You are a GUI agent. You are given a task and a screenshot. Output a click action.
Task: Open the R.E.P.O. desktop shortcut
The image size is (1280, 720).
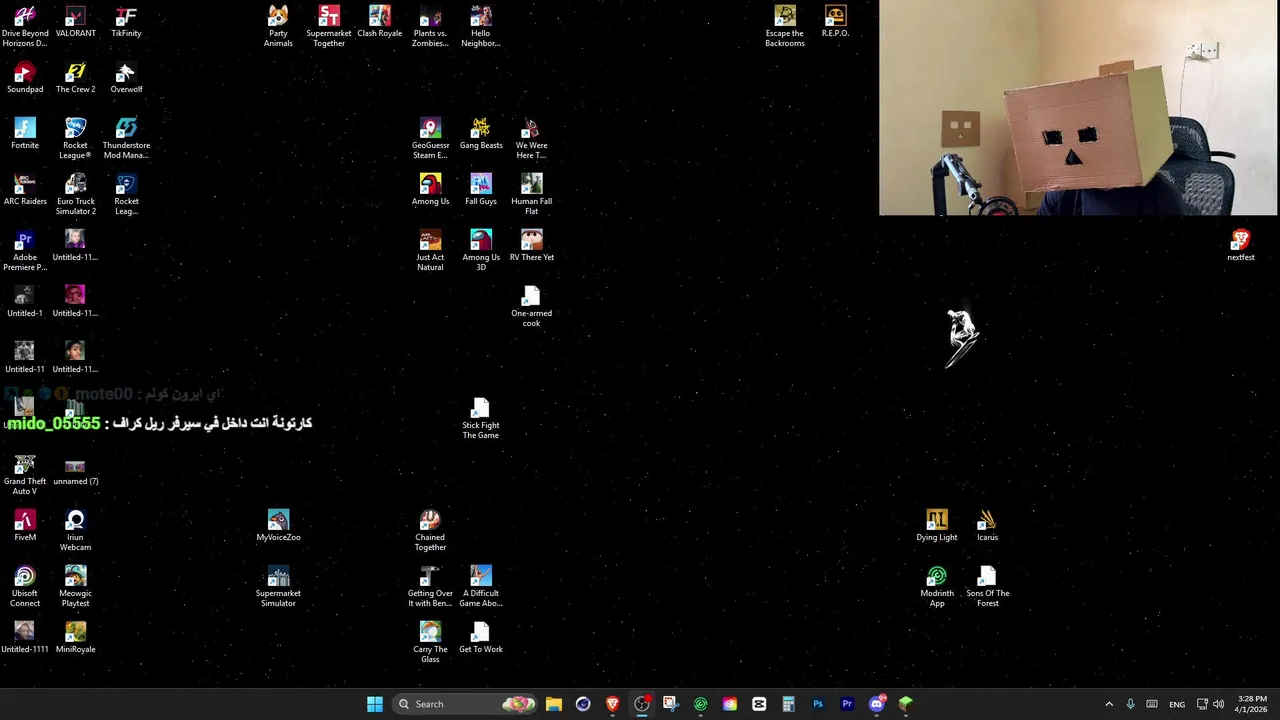(x=835, y=22)
